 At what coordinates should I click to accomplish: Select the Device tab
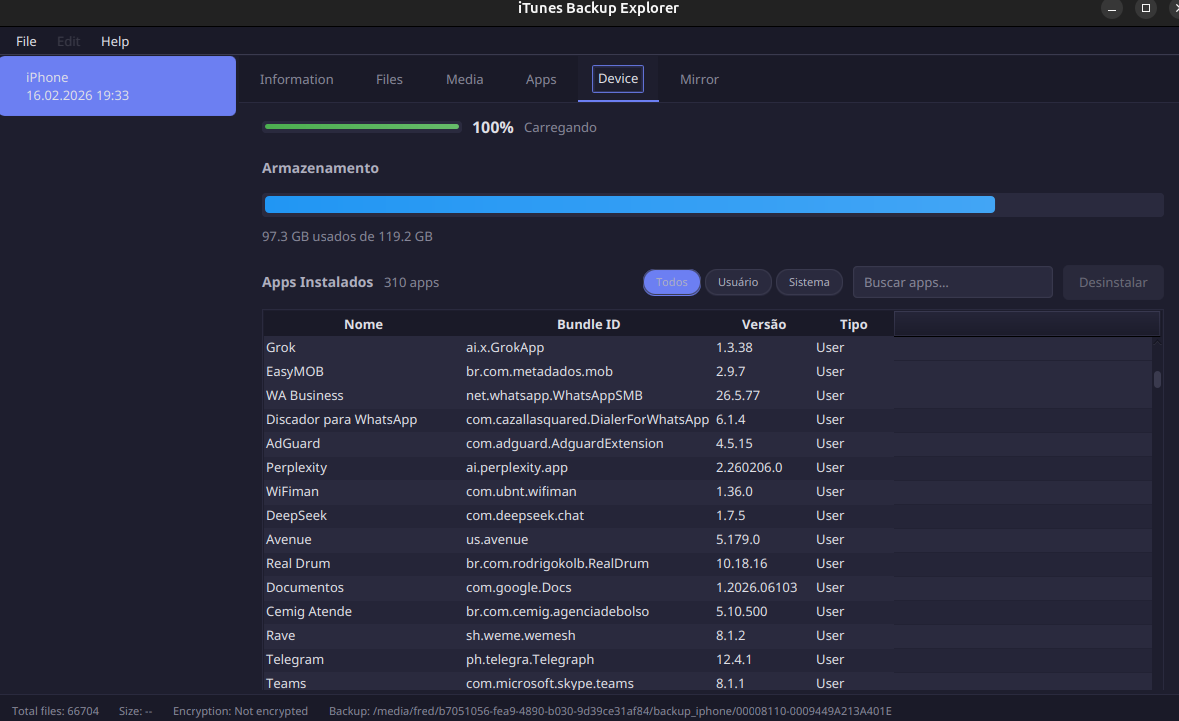click(x=618, y=78)
